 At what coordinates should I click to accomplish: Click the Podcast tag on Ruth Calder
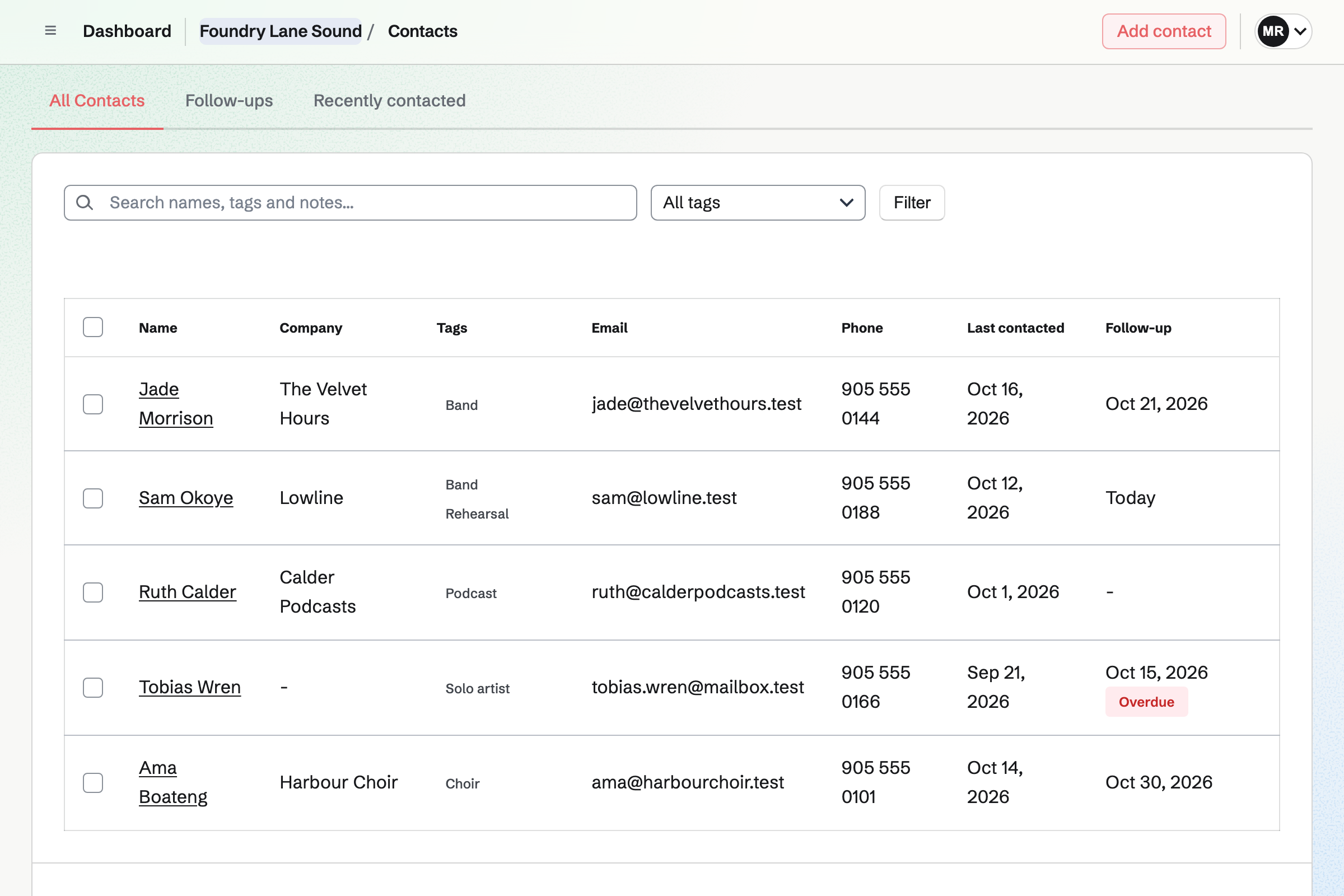(x=471, y=593)
